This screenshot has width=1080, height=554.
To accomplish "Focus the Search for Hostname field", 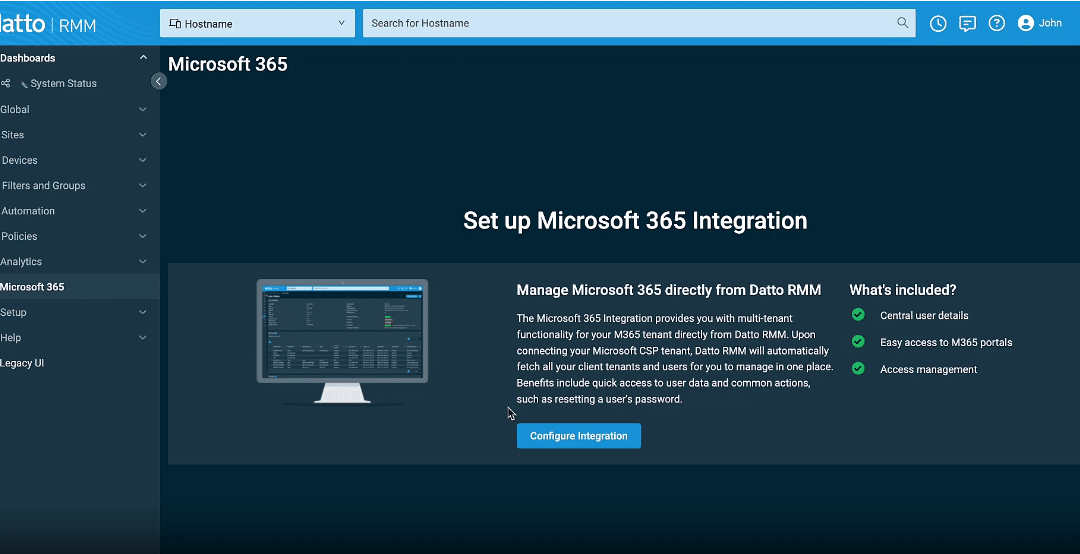I will point(639,23).
